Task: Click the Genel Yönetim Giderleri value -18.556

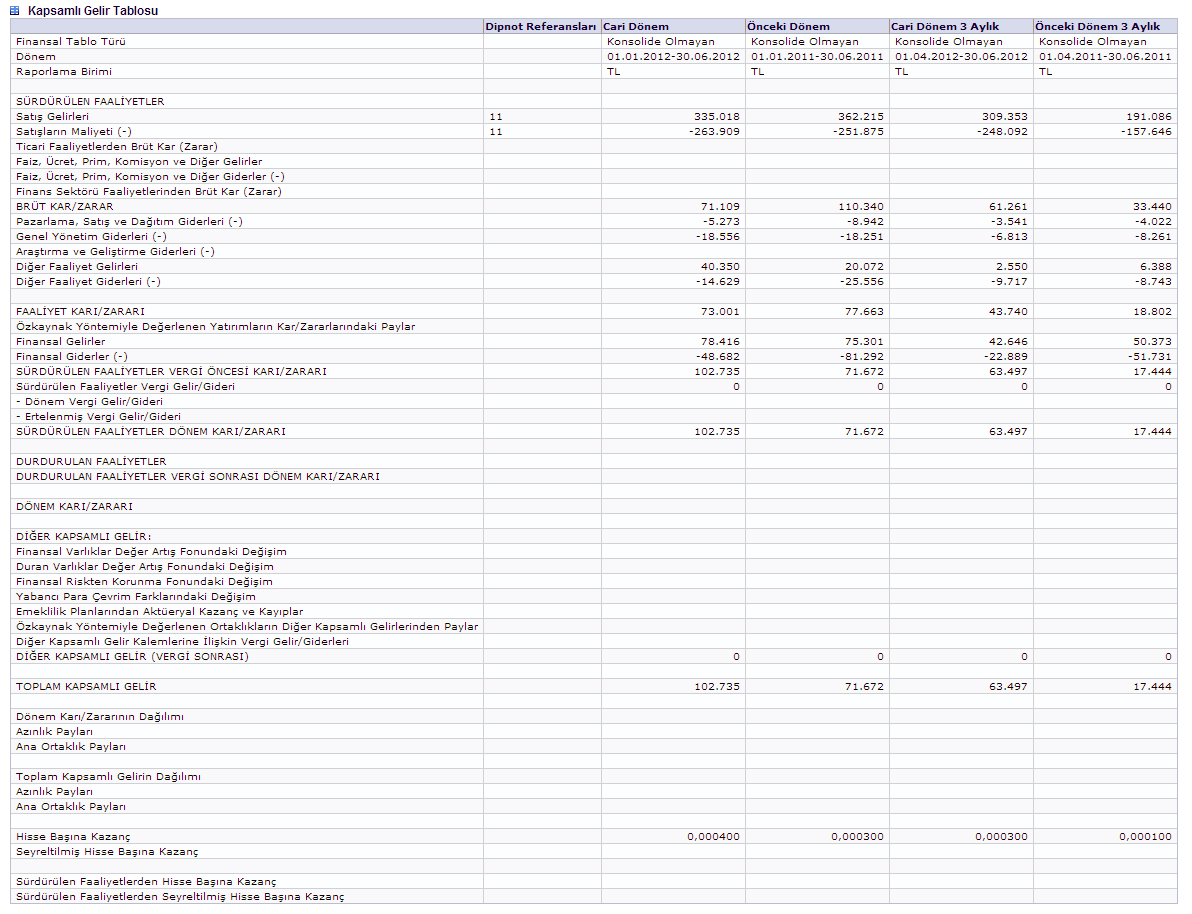Action: [718, 236]
